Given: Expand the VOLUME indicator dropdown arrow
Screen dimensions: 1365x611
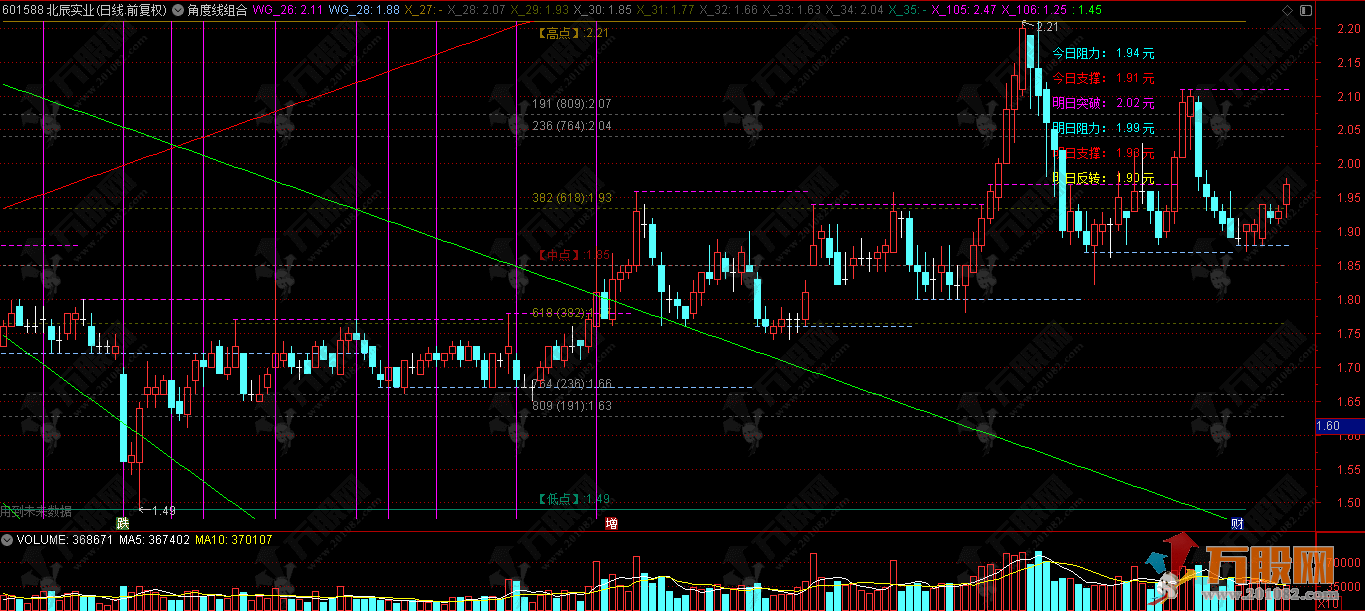Looking at the screenshot, I should click(7, 539).
